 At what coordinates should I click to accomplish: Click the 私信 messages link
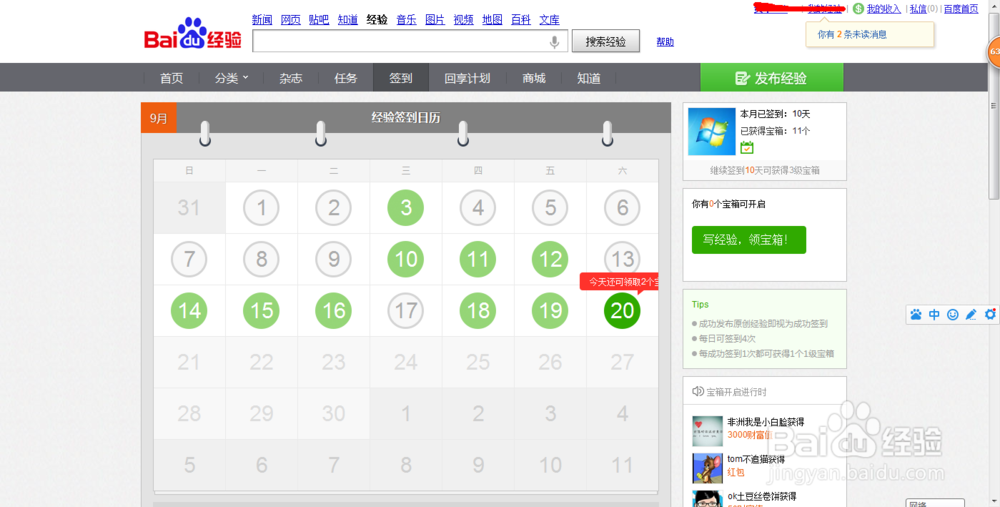(x=918, y=9)
